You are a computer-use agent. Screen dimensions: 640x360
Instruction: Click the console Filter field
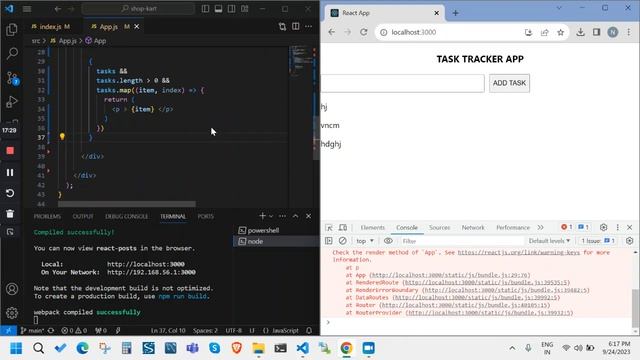[x=461, y=241]
